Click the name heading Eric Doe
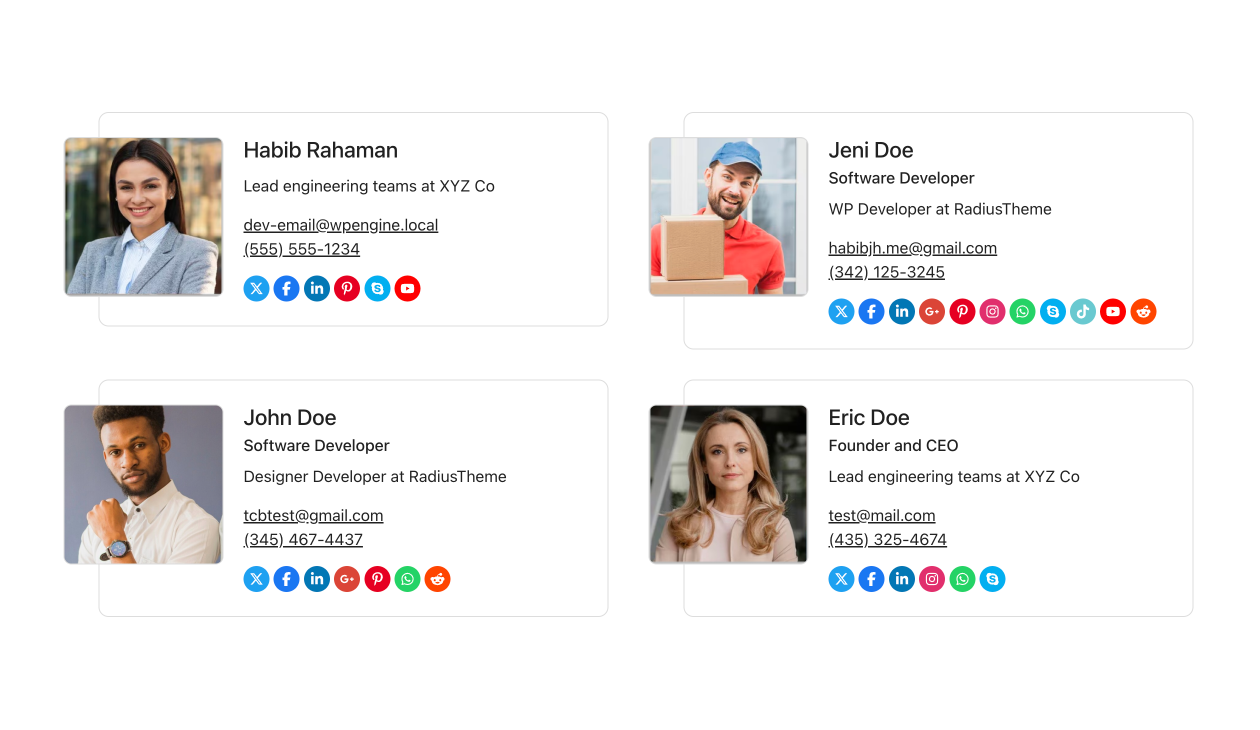Viewport: 1260px width, 730px height. tap(869, 417)
